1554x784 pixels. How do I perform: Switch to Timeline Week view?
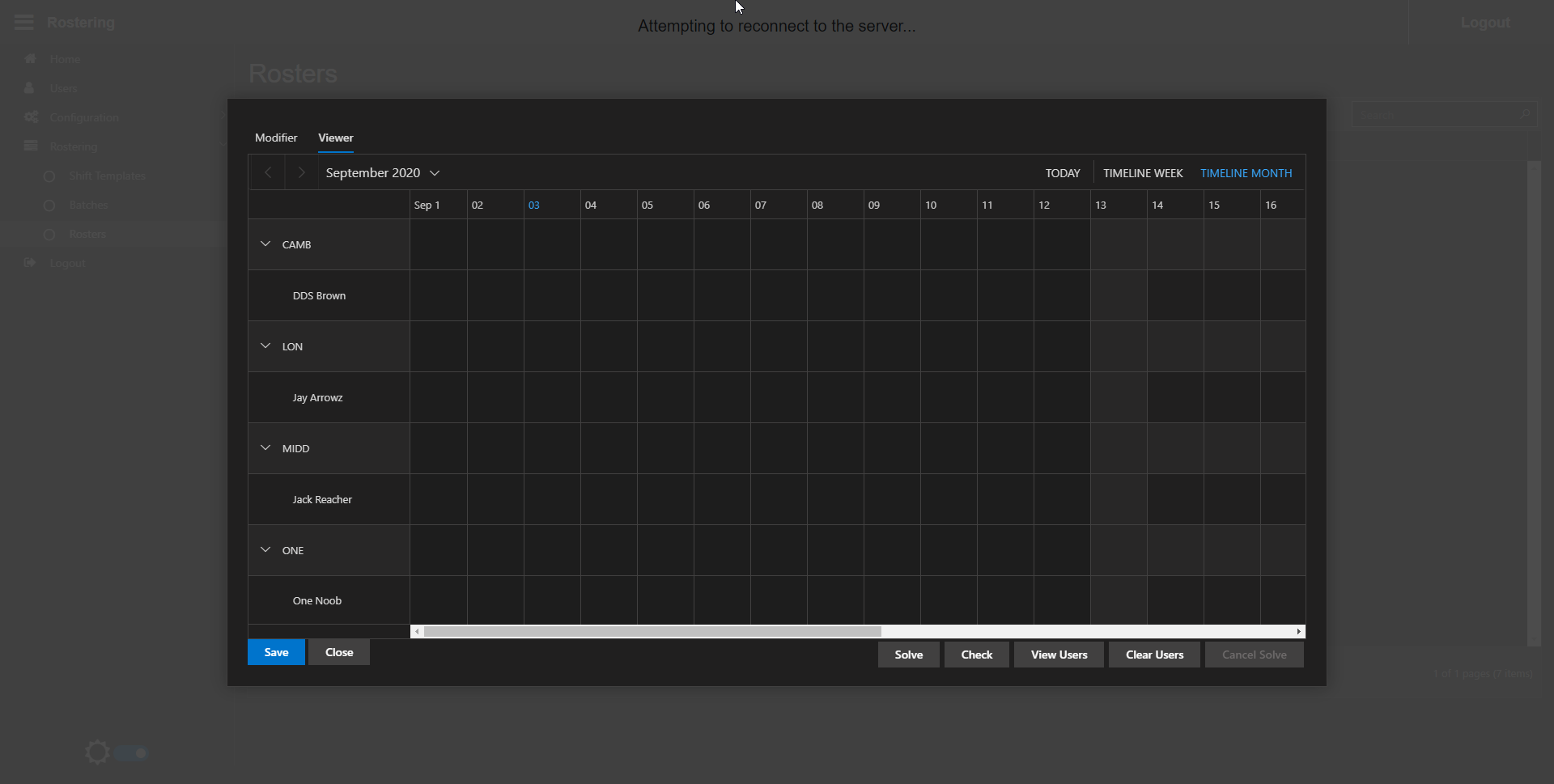[1143, 173]
